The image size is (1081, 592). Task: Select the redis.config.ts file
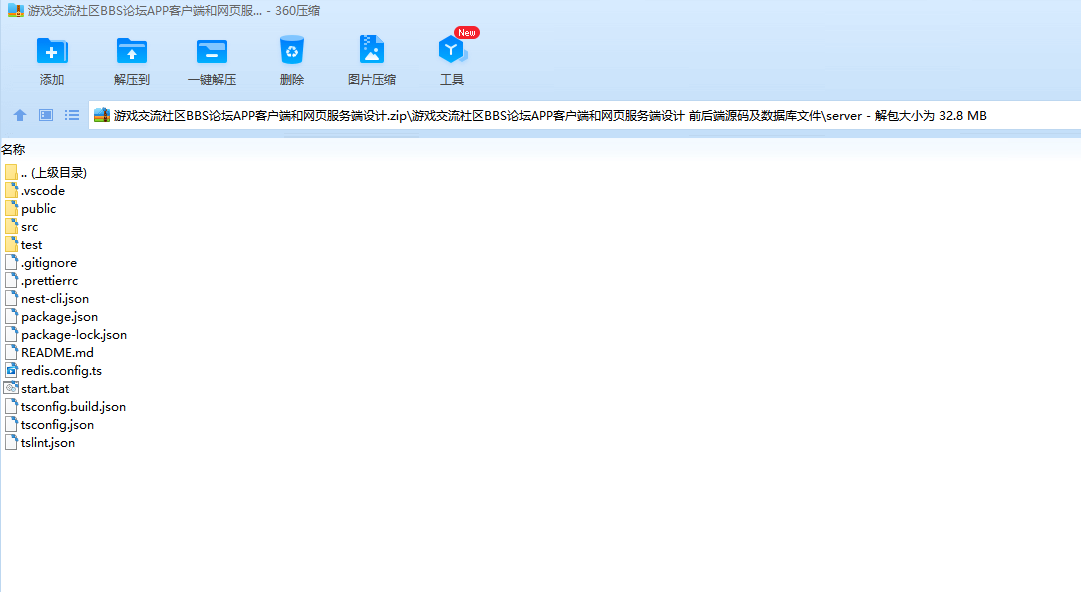(x=53, y=369)
